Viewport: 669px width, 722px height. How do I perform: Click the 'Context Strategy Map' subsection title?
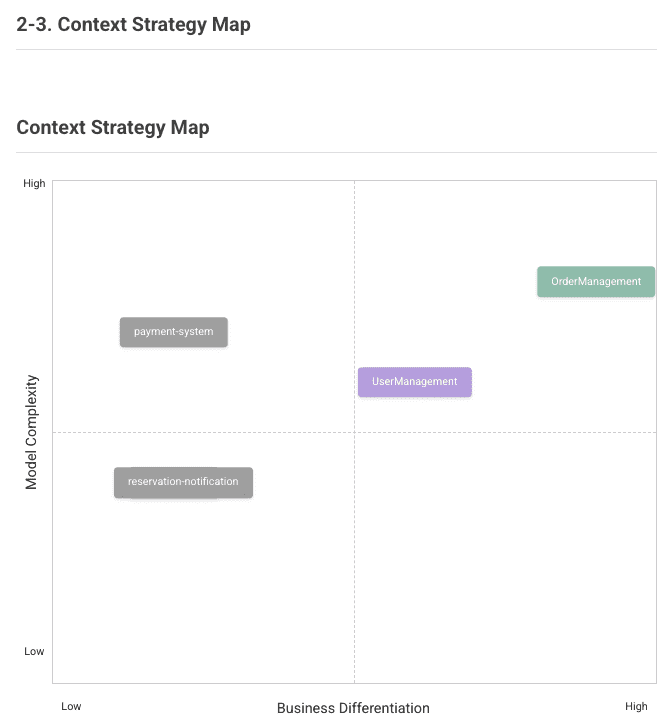(x=113, y=127)
